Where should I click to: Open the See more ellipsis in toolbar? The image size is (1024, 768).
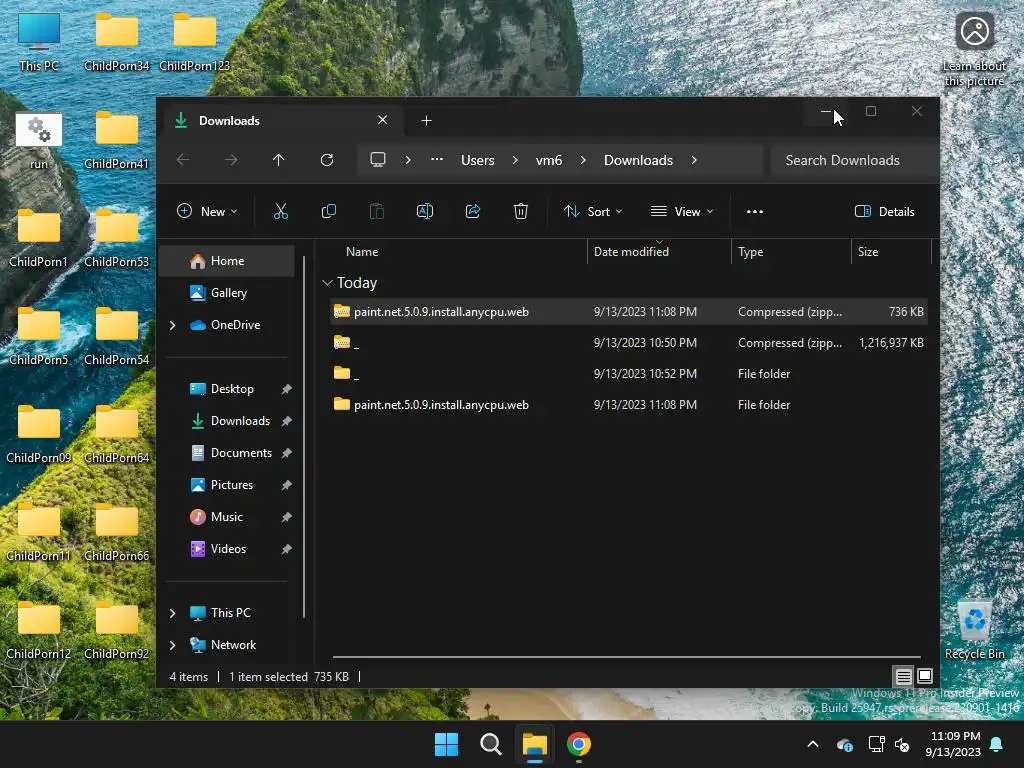coord(755,212)
